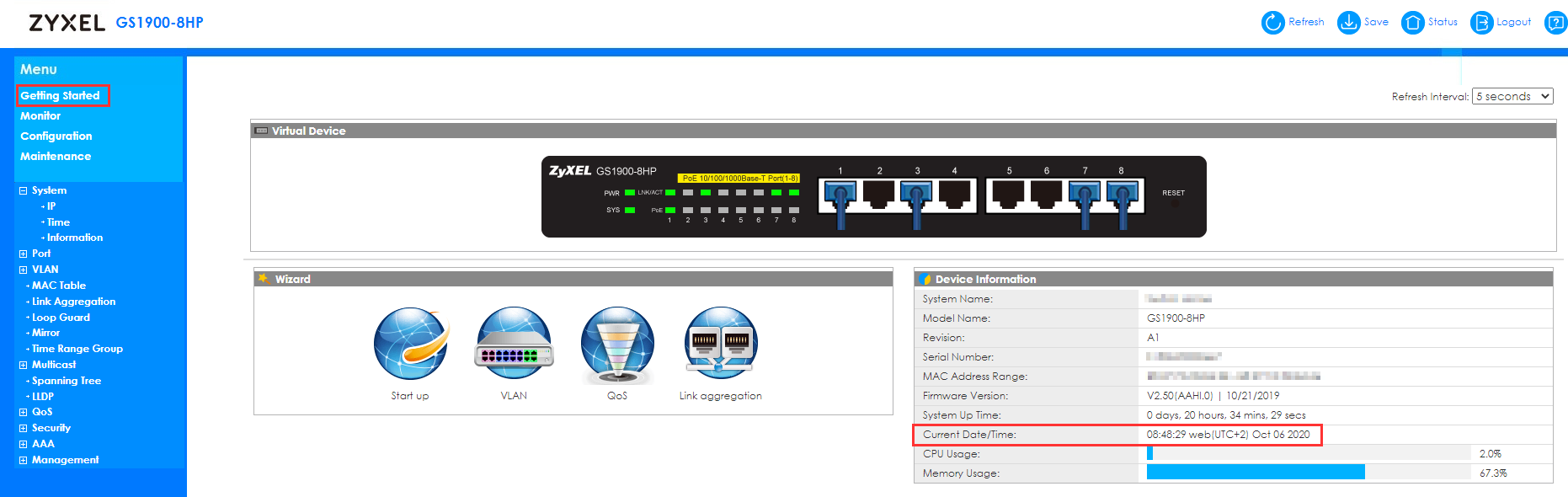Collapse the System tree node
1568x497 pixels.
(x=24, y=191)
